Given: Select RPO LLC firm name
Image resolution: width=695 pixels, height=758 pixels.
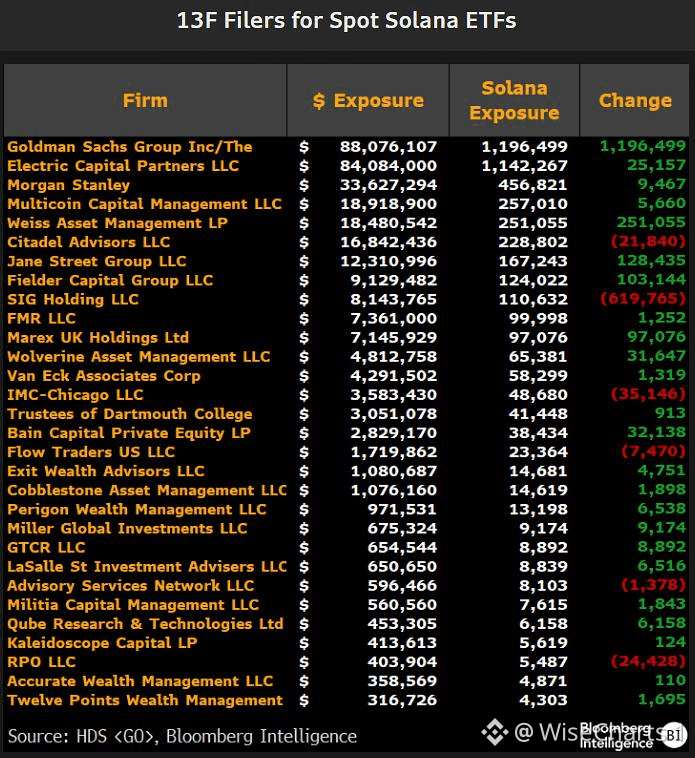Looking at the screenshot, I should 41,662.
